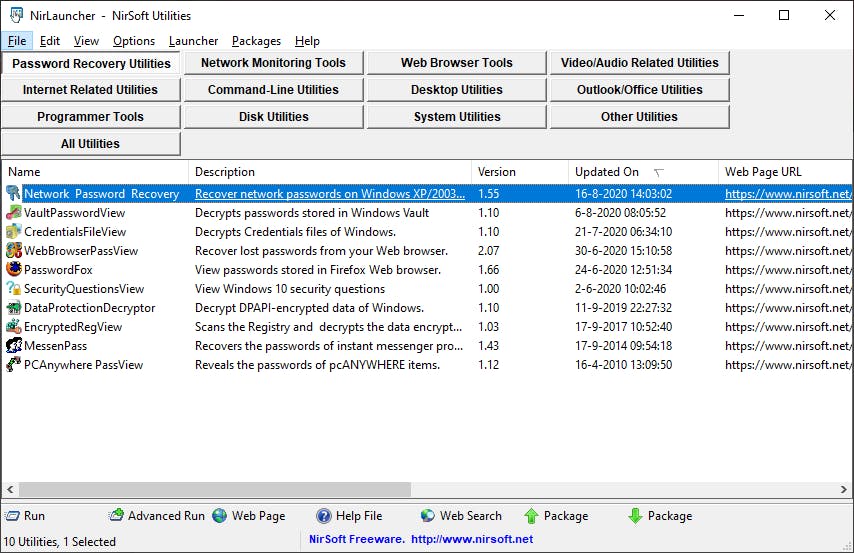Click the WebBrowserPassView row icon

[x=14, y=251]
